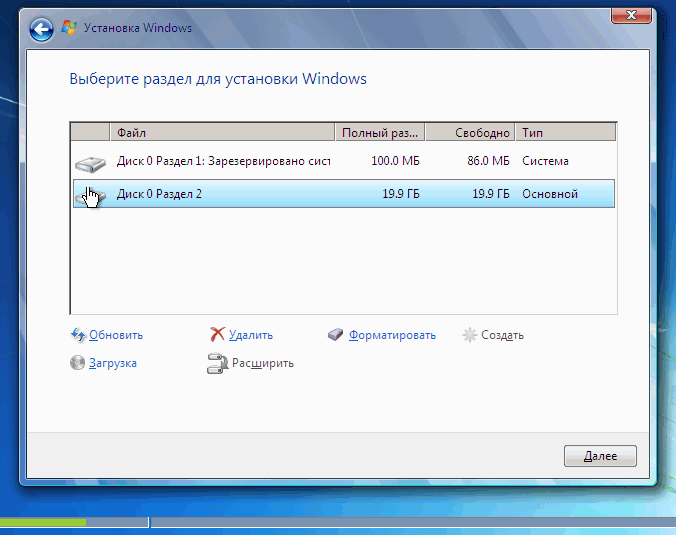Click the red X icon beside Удалить
The height and width of the screenshot is (535, 676).
coord(217,334)
